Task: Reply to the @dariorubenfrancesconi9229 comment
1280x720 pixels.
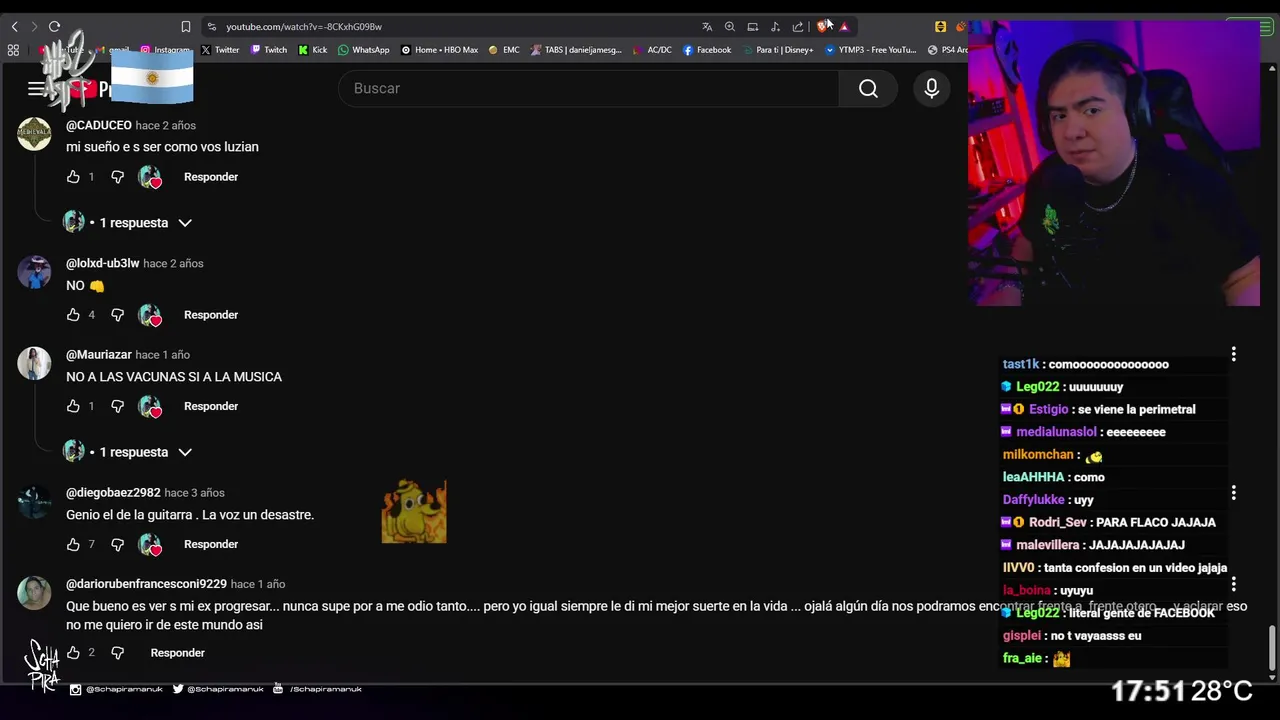Action: 178,653
